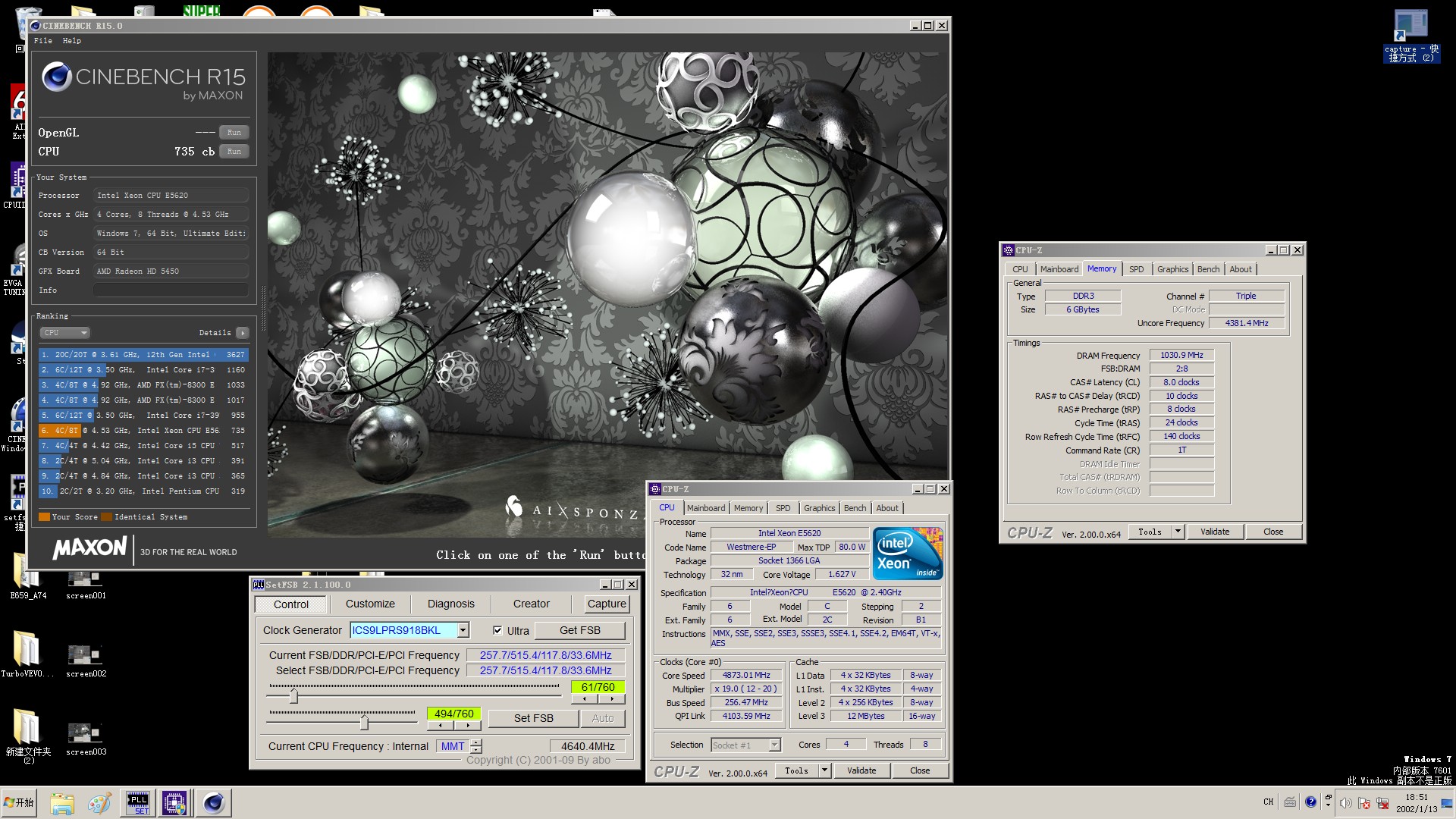Click the Get FSB button

point(580,630)
